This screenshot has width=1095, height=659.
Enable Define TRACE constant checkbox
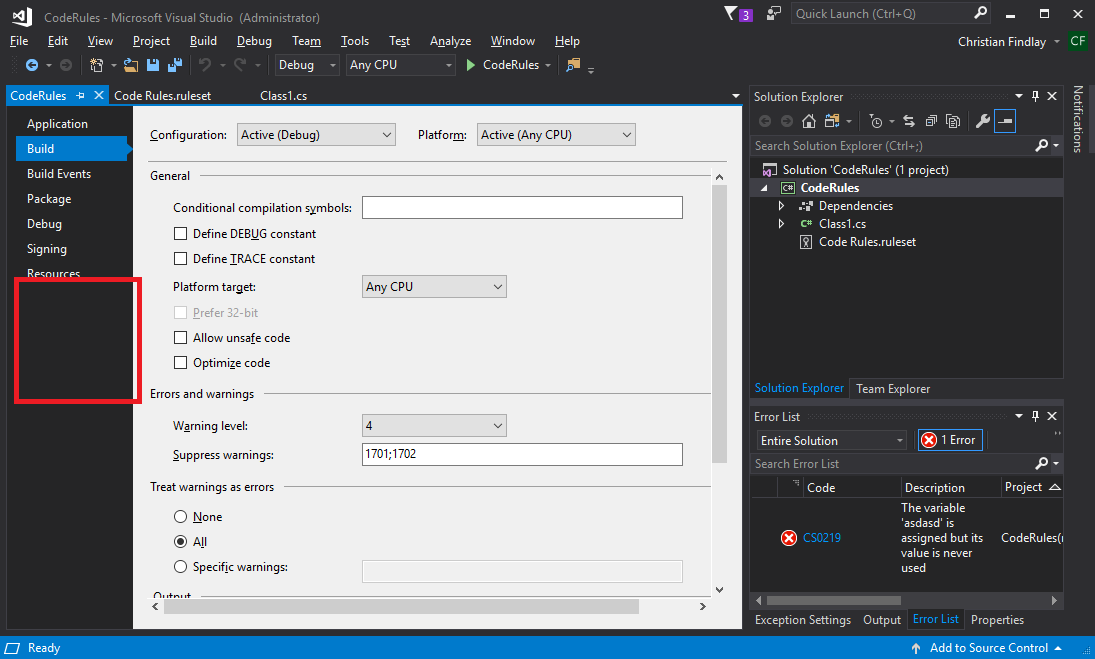coord(180,258)
